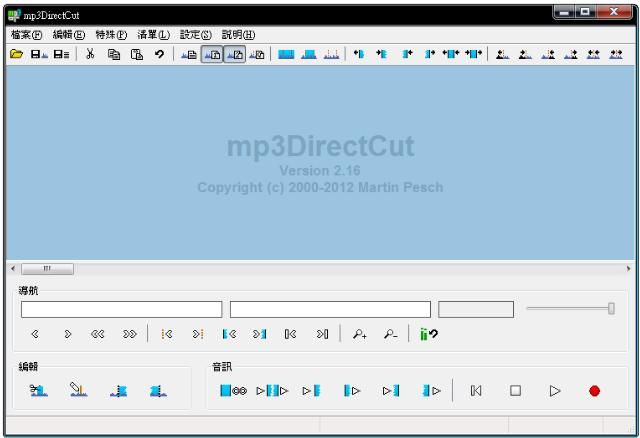Open the 檔案 menu

coord(28,34)
